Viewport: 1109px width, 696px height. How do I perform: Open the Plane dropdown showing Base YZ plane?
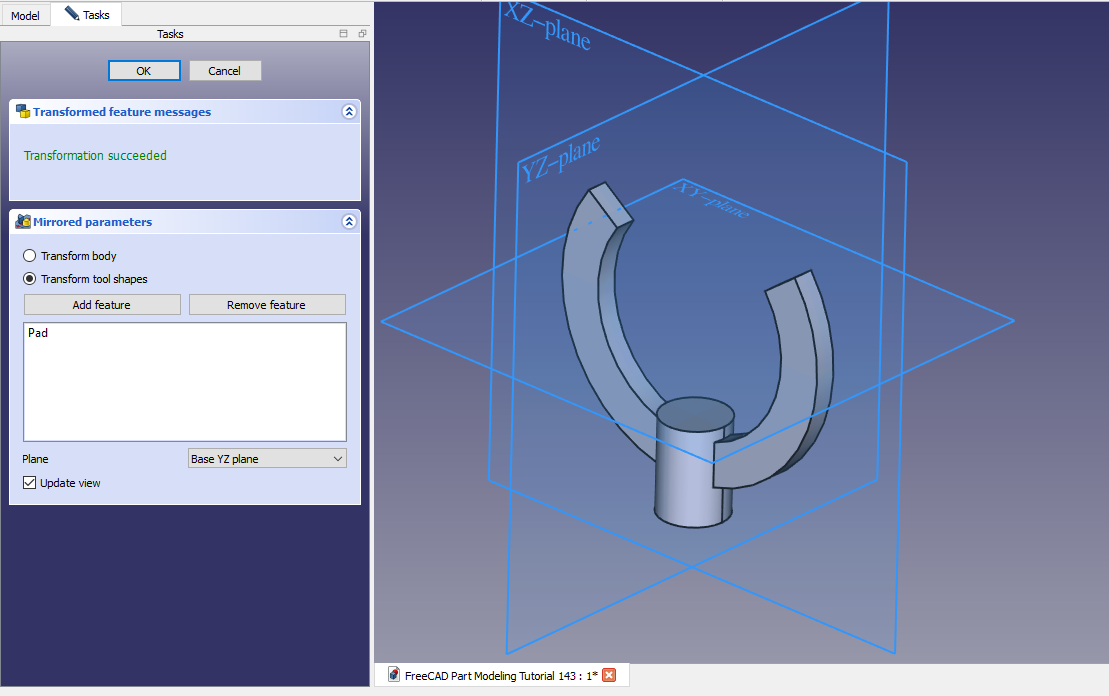pyautogui.click(x=267, y=459)
